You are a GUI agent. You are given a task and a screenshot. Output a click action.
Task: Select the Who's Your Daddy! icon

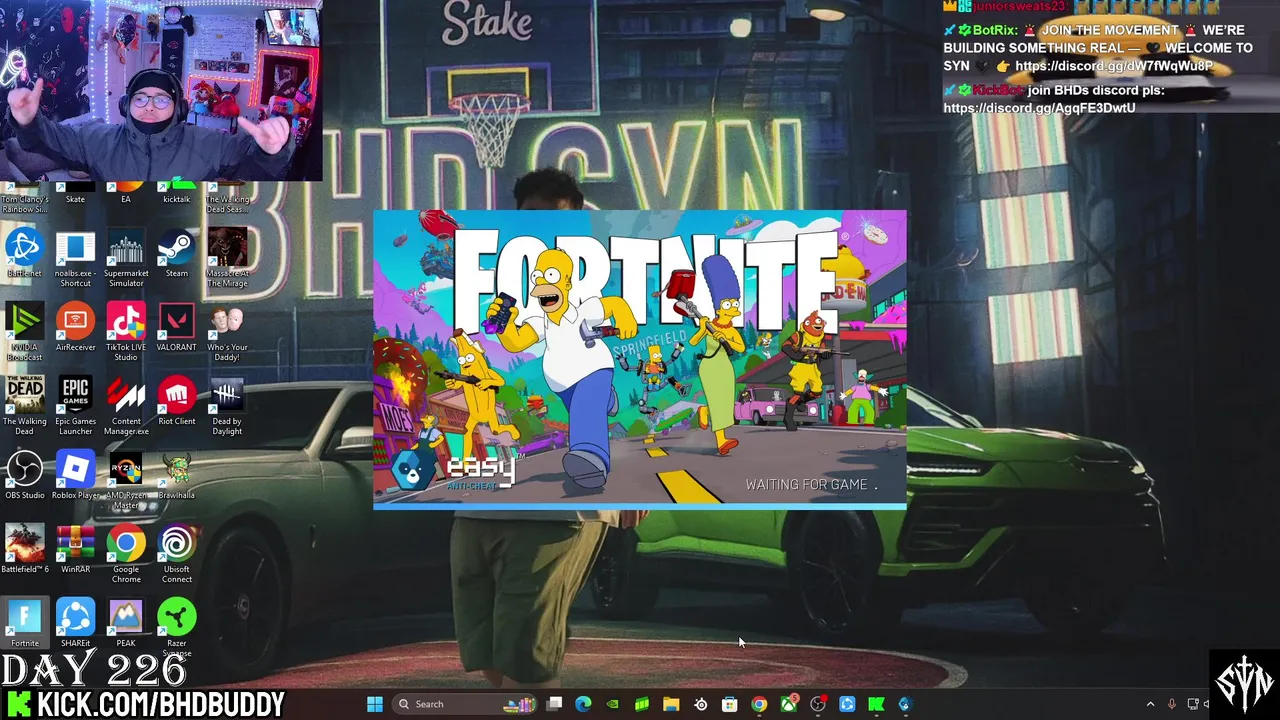coord(227,332)
